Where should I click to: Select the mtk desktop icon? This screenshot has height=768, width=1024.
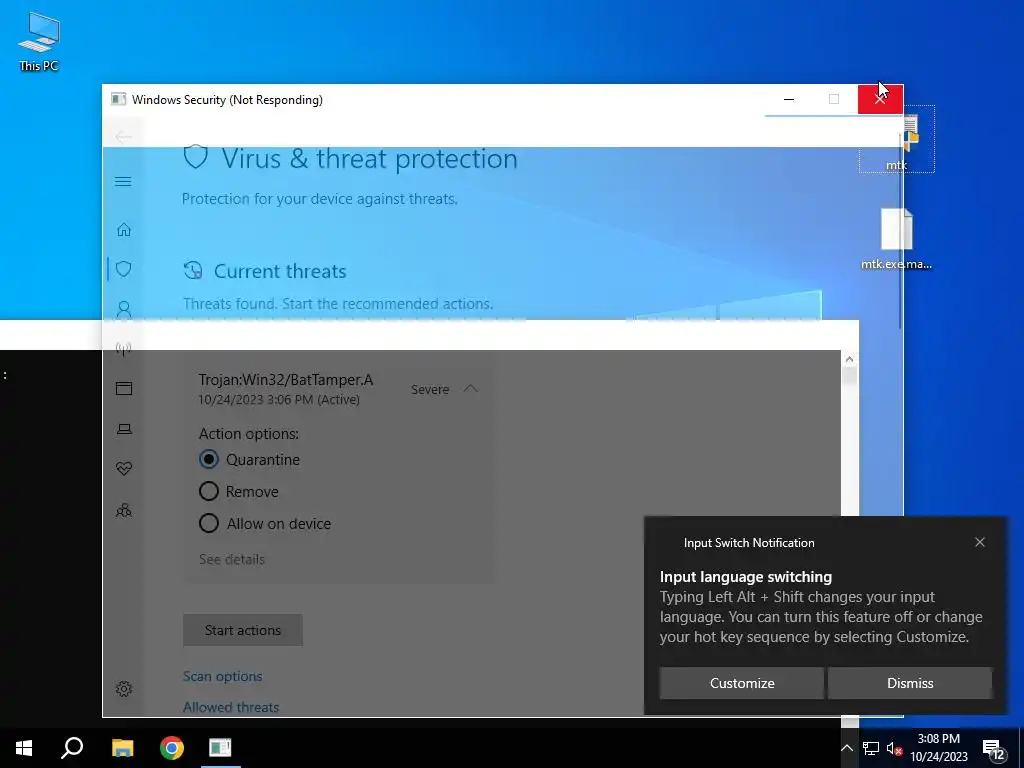897,139
